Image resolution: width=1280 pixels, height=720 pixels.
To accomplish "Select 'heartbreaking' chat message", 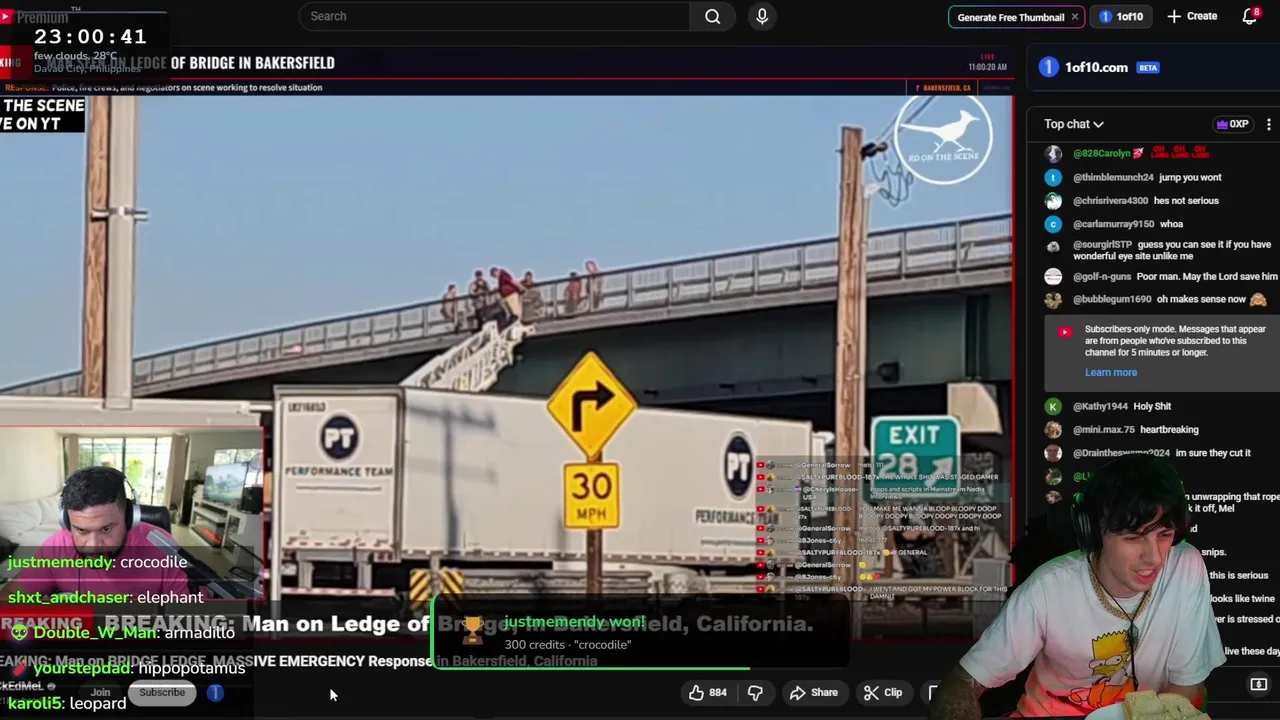I will (1169, 429).
